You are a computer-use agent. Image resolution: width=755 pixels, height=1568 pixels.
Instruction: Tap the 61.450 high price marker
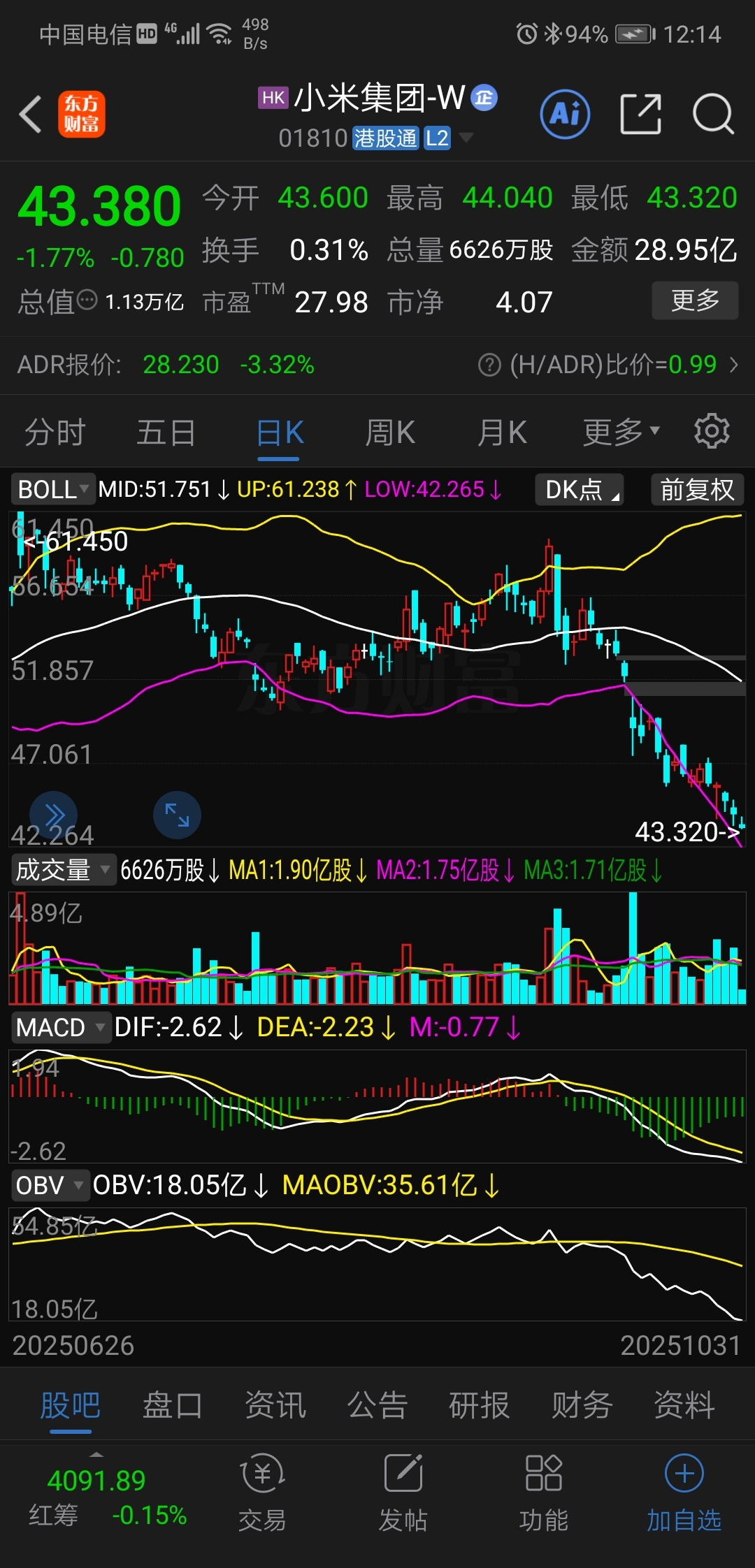[75, 542]
